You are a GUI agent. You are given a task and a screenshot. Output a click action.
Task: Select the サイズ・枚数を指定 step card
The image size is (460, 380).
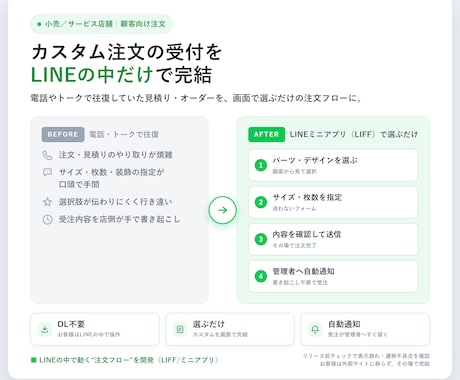point(333,202)
